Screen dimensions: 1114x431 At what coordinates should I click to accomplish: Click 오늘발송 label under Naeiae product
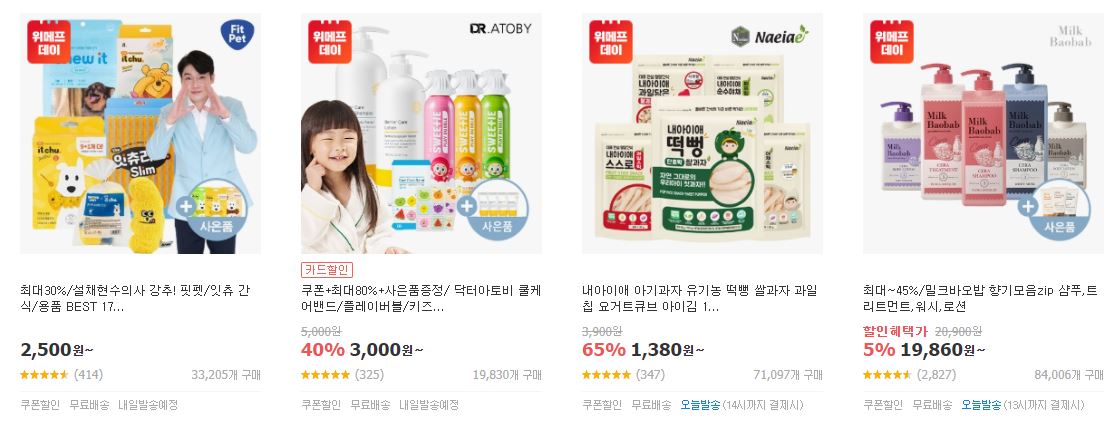tap(700, 405)
